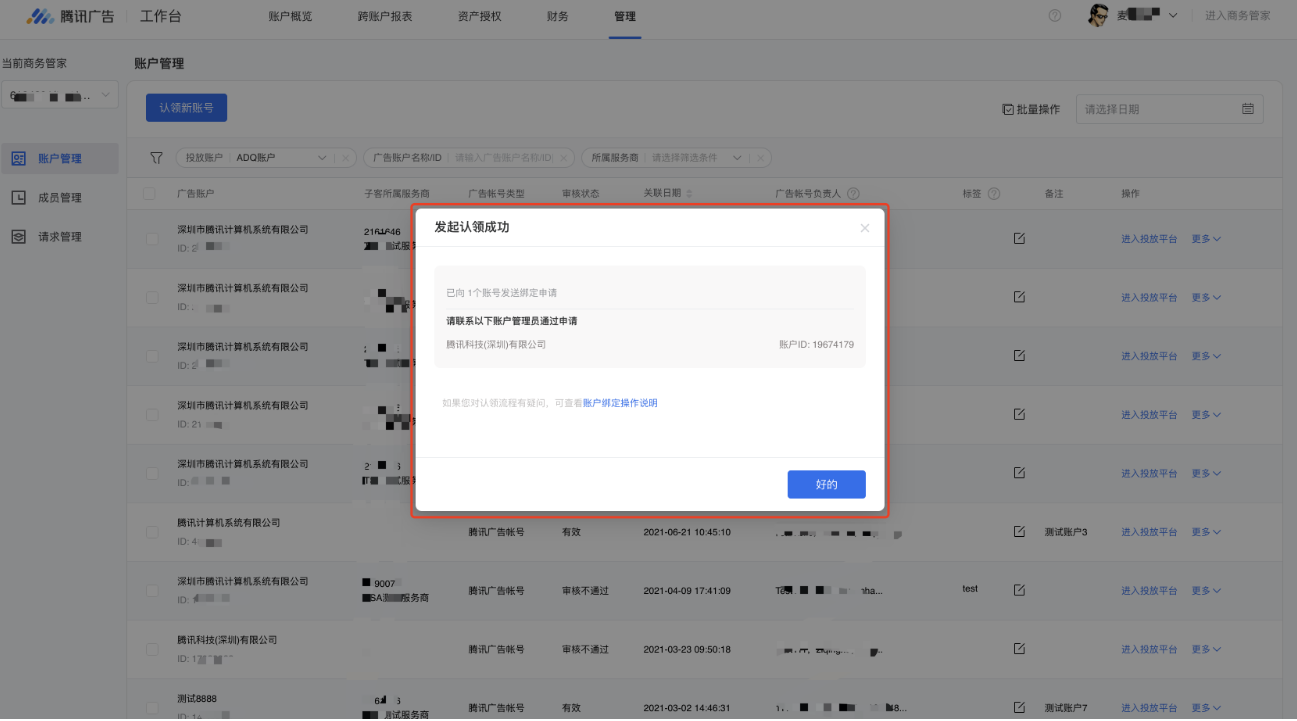Expand 更多 in test-tagged row

(1206, 590)
